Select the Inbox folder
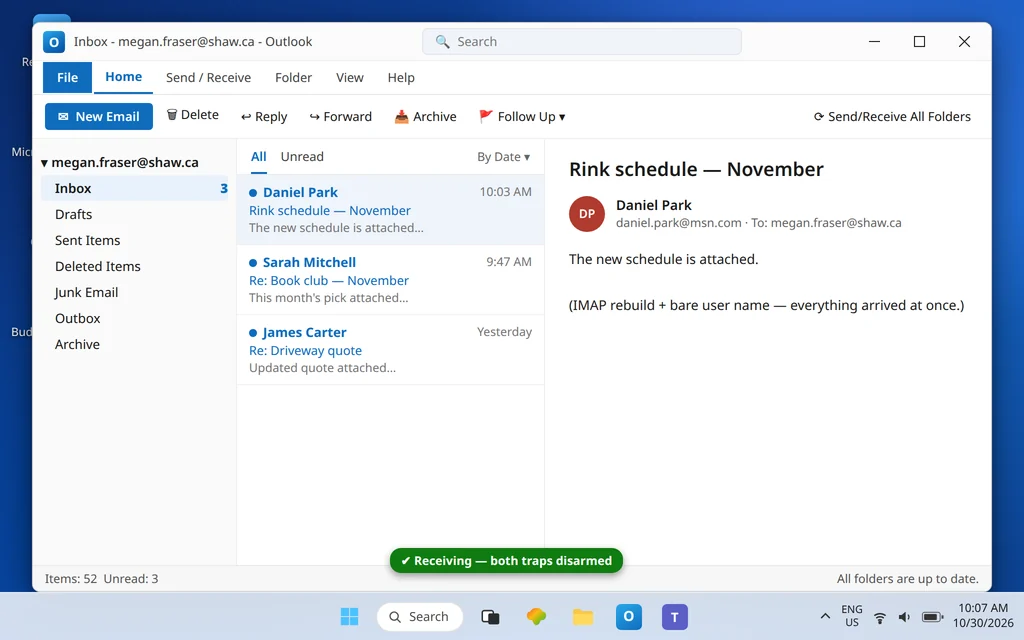 [135, 188]
